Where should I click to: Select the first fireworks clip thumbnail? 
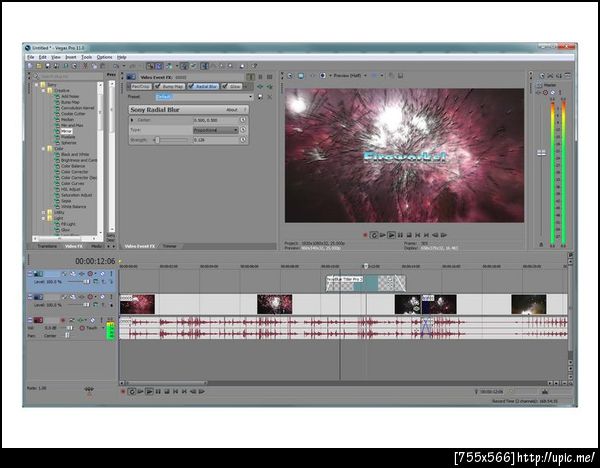click(x=137, y=304)
